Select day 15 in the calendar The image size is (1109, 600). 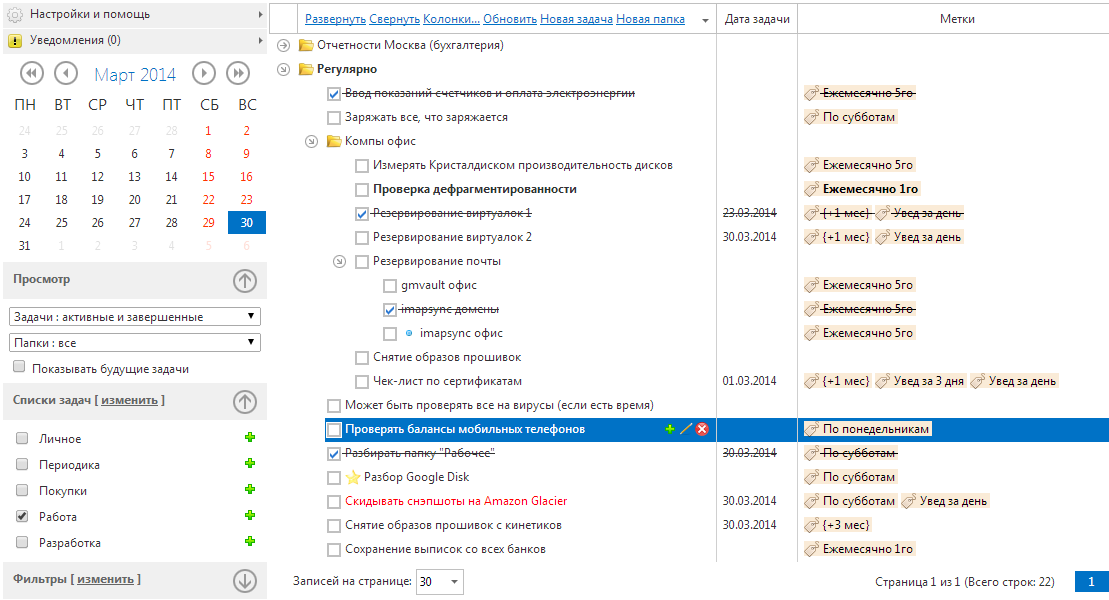(x=208, y=177)
